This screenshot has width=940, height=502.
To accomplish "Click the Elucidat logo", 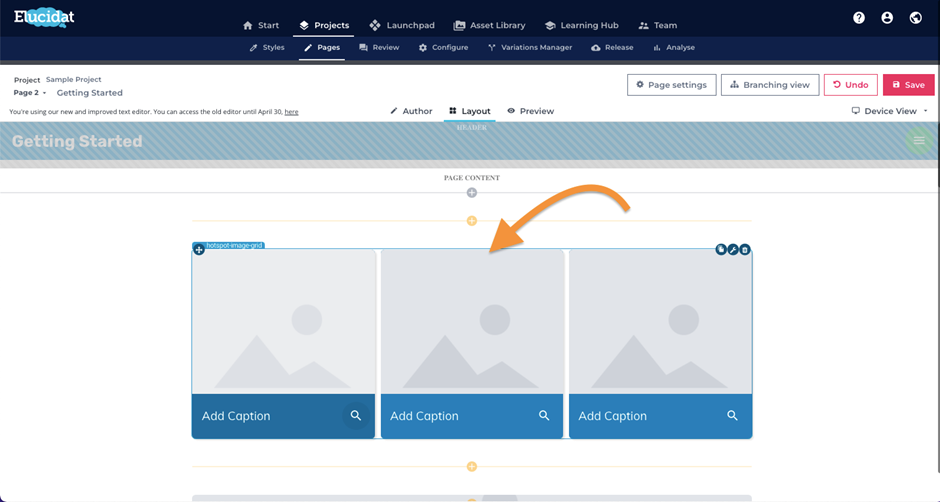I will tap(44, 17).
